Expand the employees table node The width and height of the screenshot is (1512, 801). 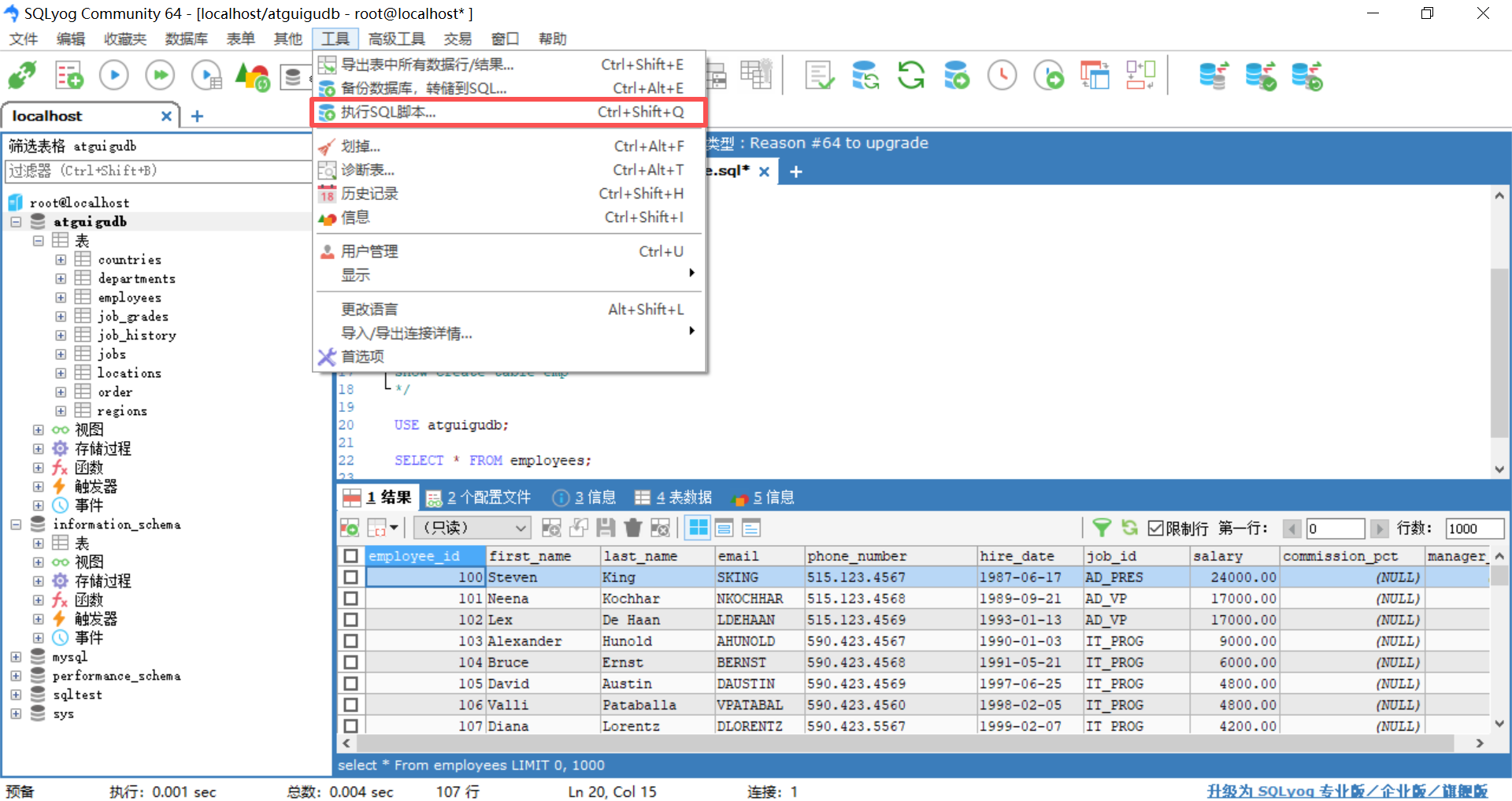tap(61, 298)
